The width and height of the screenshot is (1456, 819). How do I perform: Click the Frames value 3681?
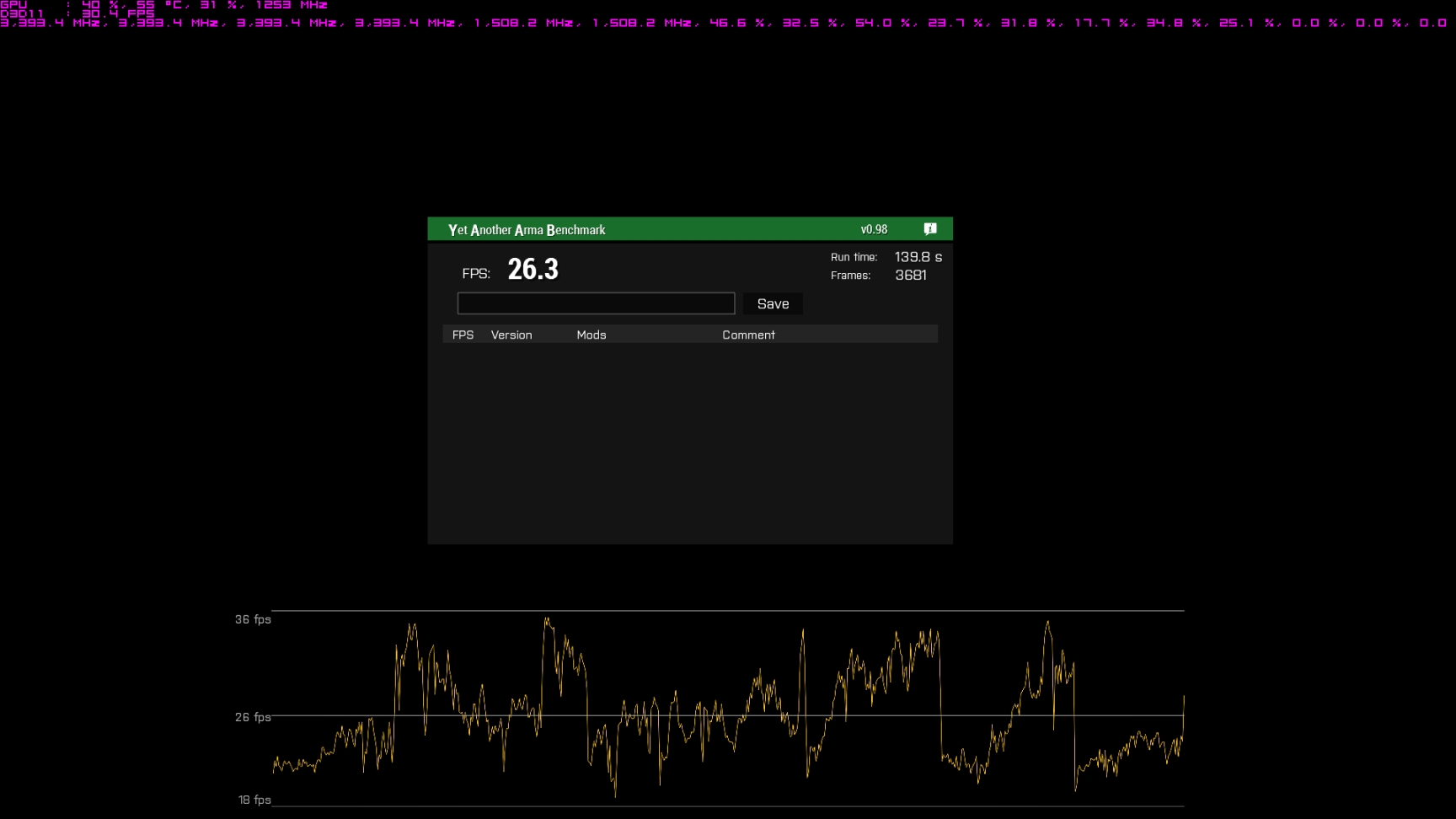(911, 276)
